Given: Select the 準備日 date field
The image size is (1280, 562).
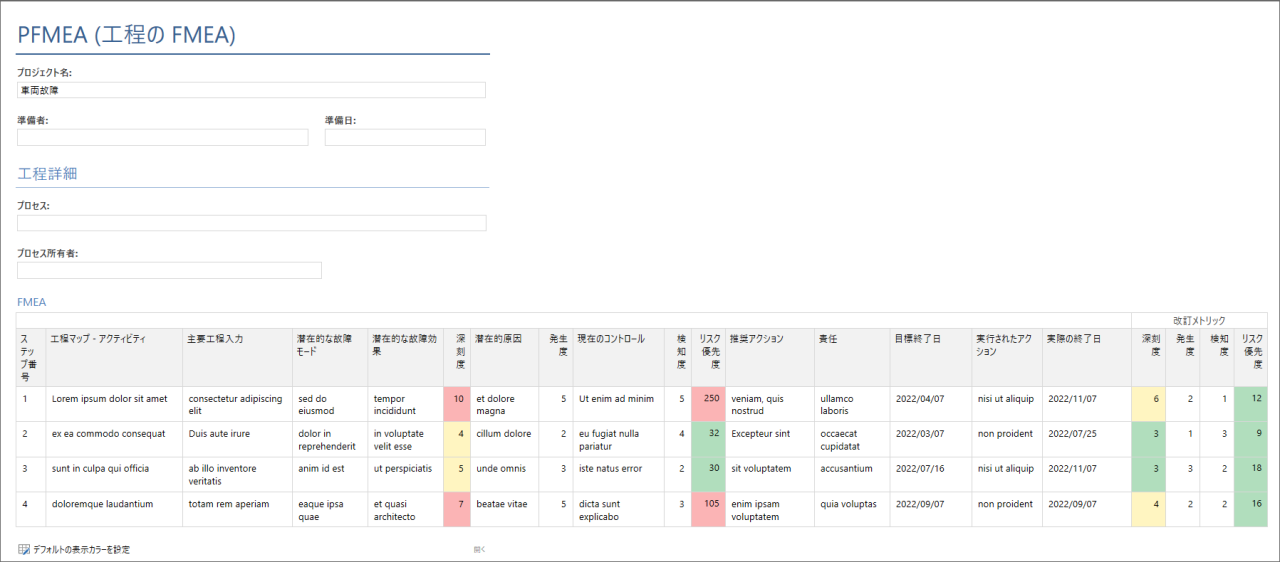Looking at the screenshot, I should [x=405, y=137].
